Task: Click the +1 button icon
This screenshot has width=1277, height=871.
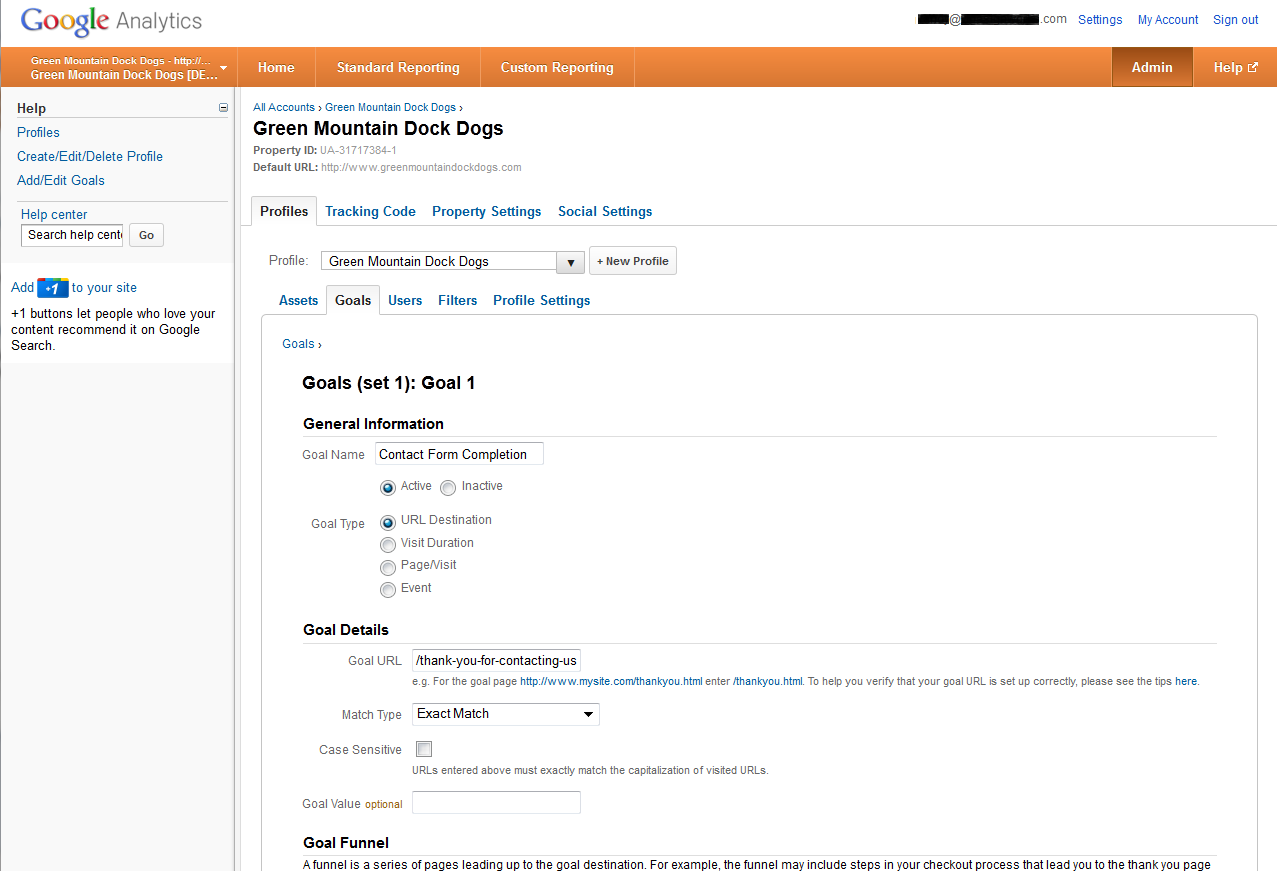Action: (x=53, y=288)
